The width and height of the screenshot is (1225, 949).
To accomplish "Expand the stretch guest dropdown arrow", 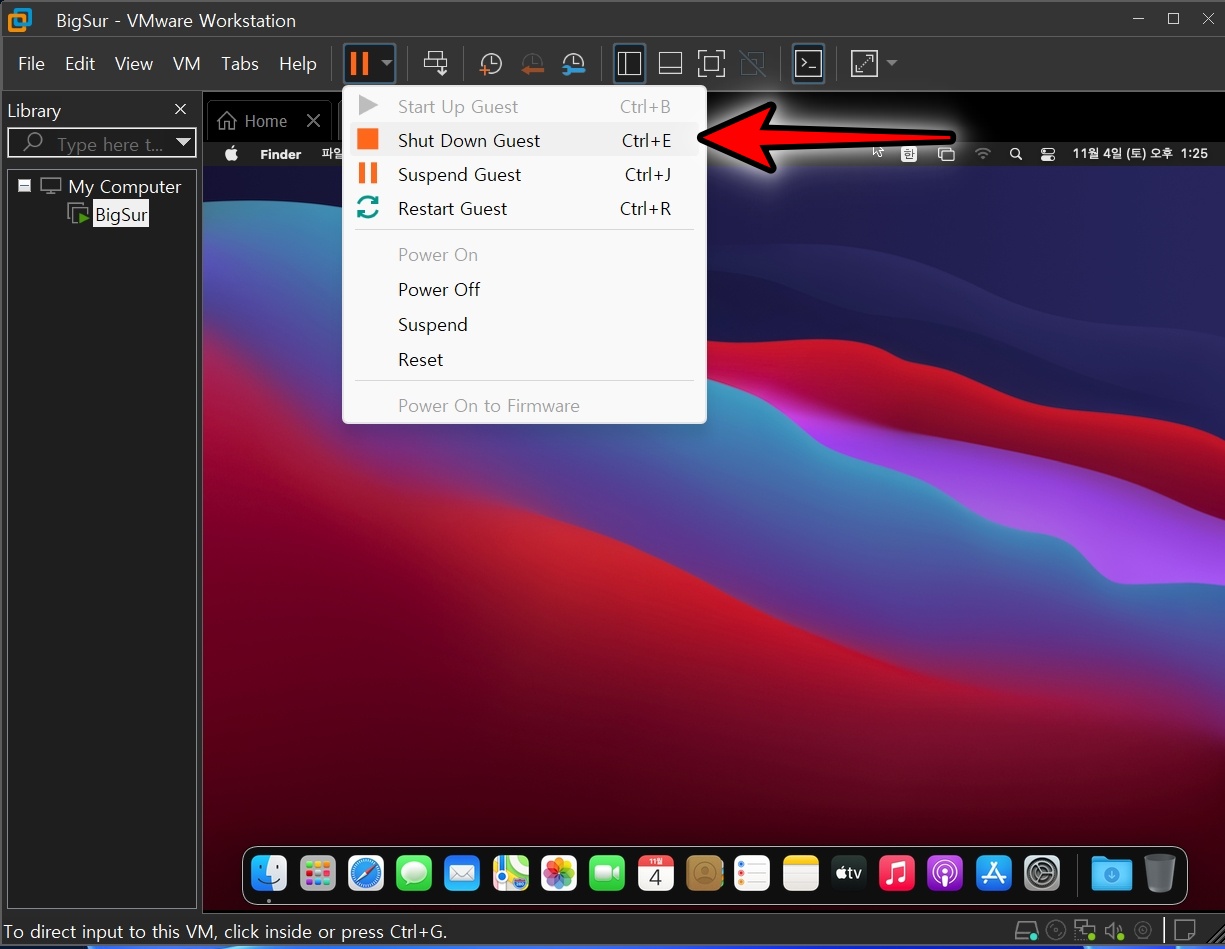I will [x=891, y=64].
